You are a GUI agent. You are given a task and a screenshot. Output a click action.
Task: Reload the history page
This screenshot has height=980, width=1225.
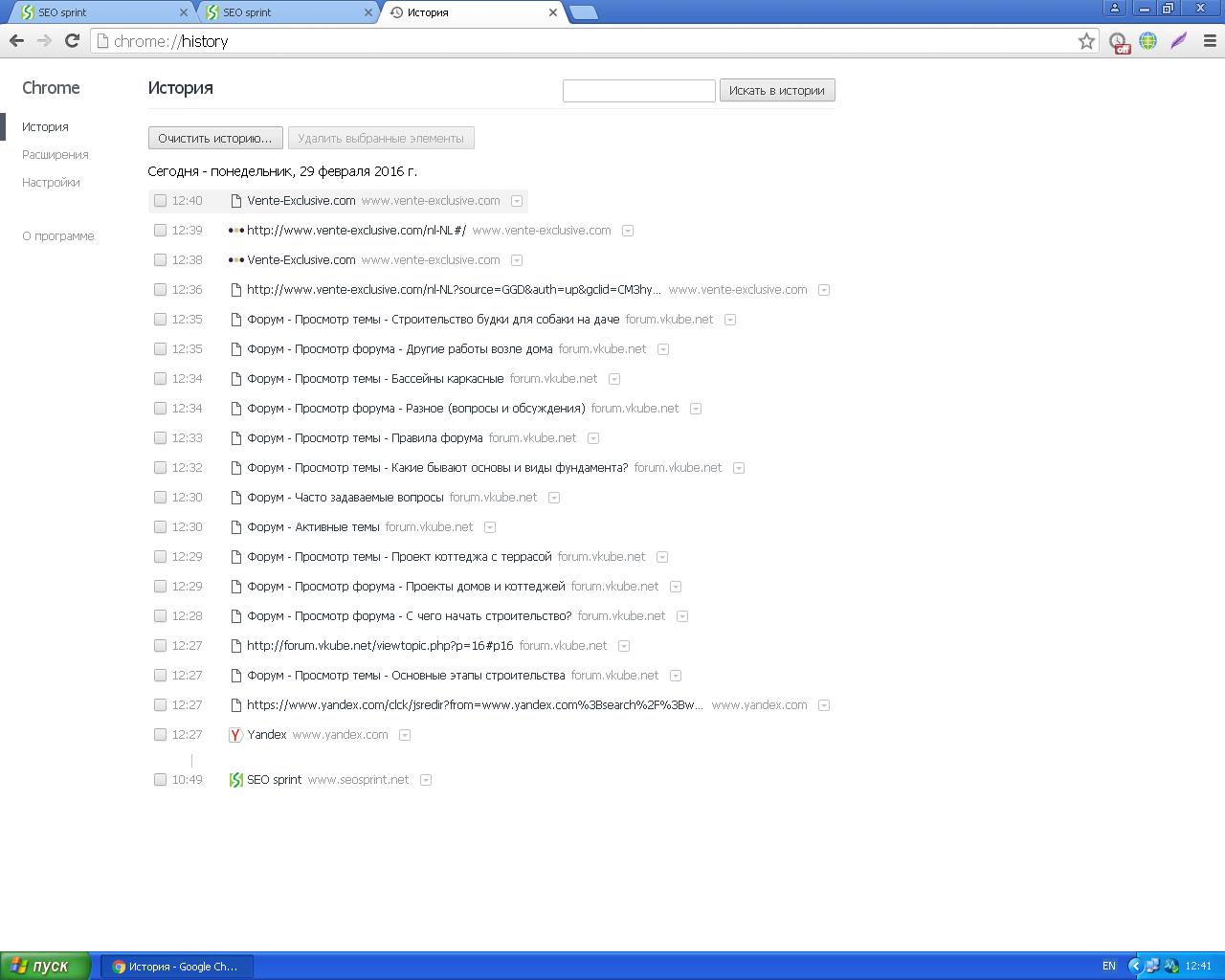click(72, 40)
